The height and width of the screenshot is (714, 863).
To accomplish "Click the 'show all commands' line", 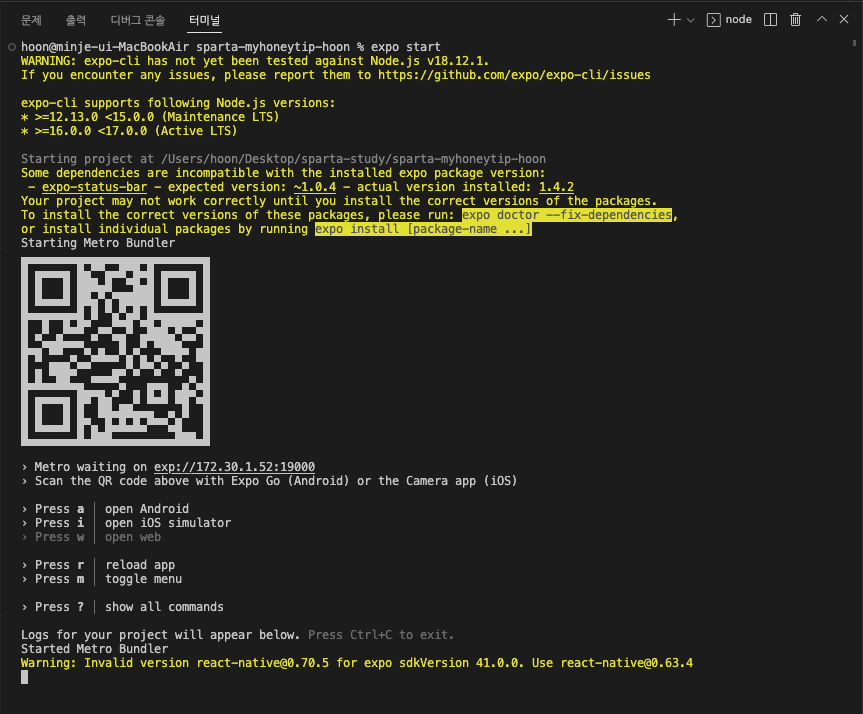I will [x=165, y=607].
